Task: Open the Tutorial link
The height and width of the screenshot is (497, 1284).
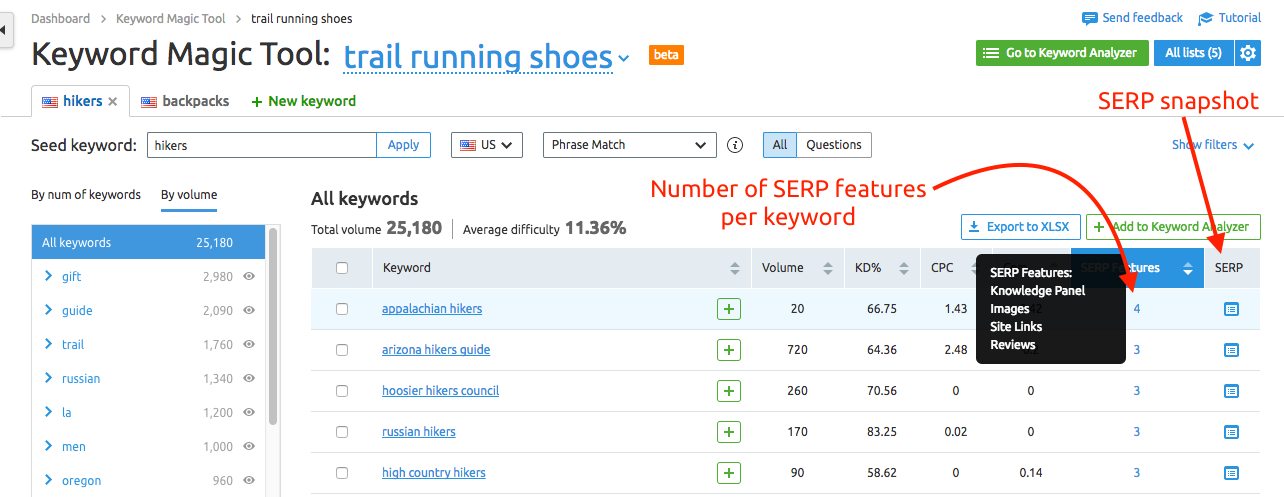Action: 1229,18
